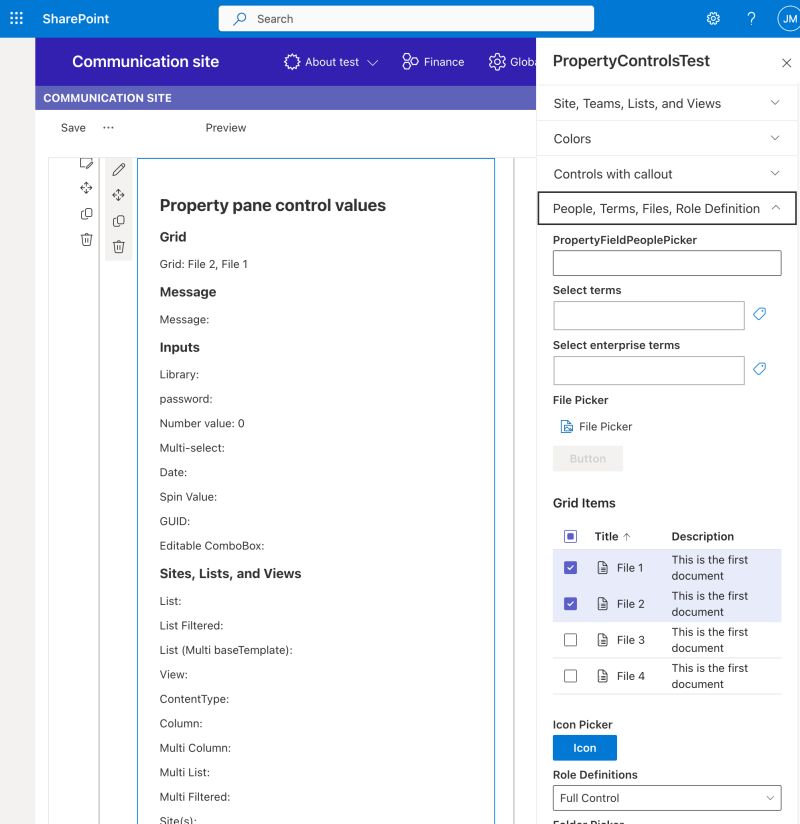Viewport: 800px width, 824px height.
Task: Click the File 3 document icon
Action: point(603,640)
